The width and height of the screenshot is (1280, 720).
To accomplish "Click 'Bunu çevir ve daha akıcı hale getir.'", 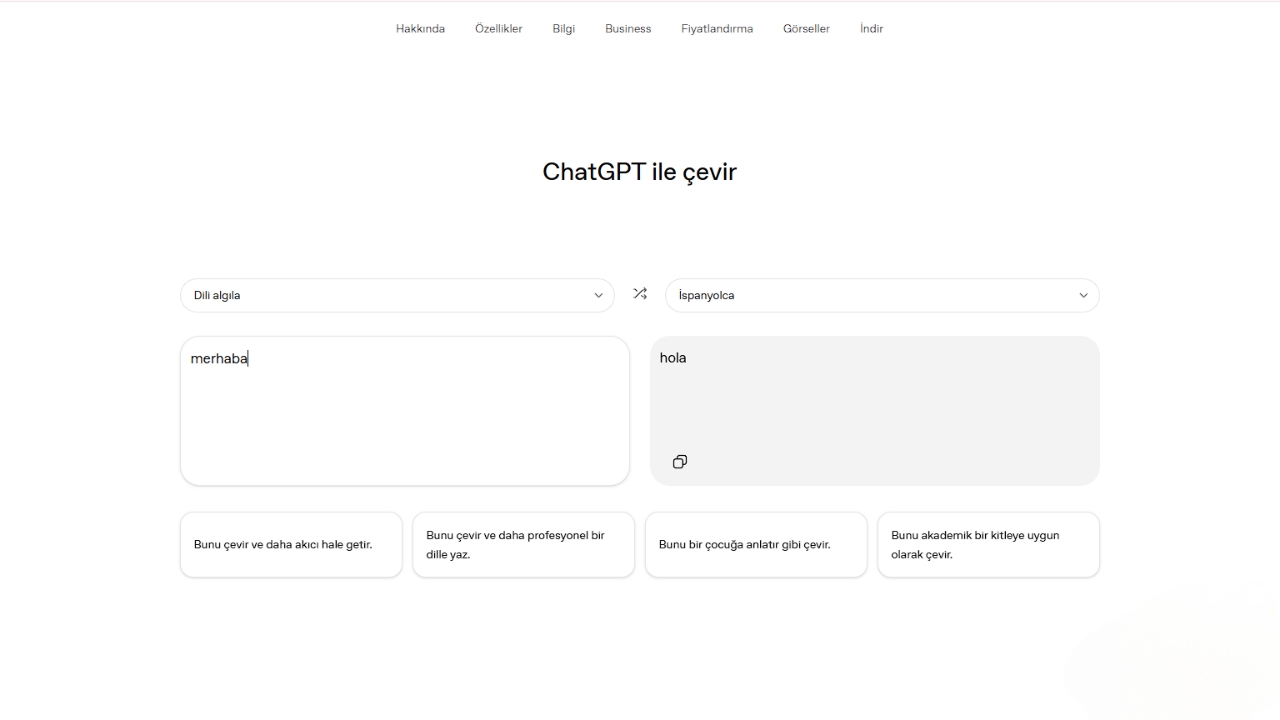I will click(x=291, y=544).
